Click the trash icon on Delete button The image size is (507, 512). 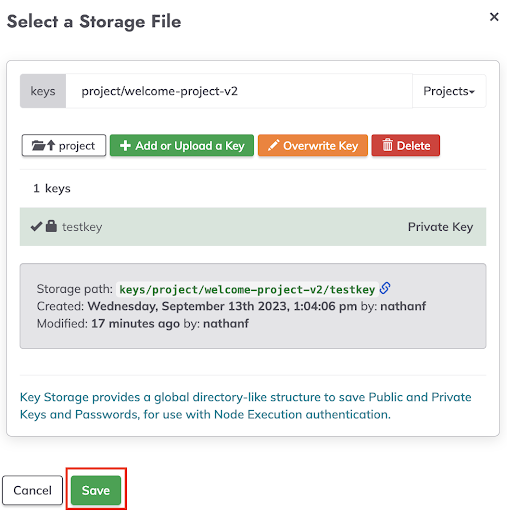click(387, 145)
